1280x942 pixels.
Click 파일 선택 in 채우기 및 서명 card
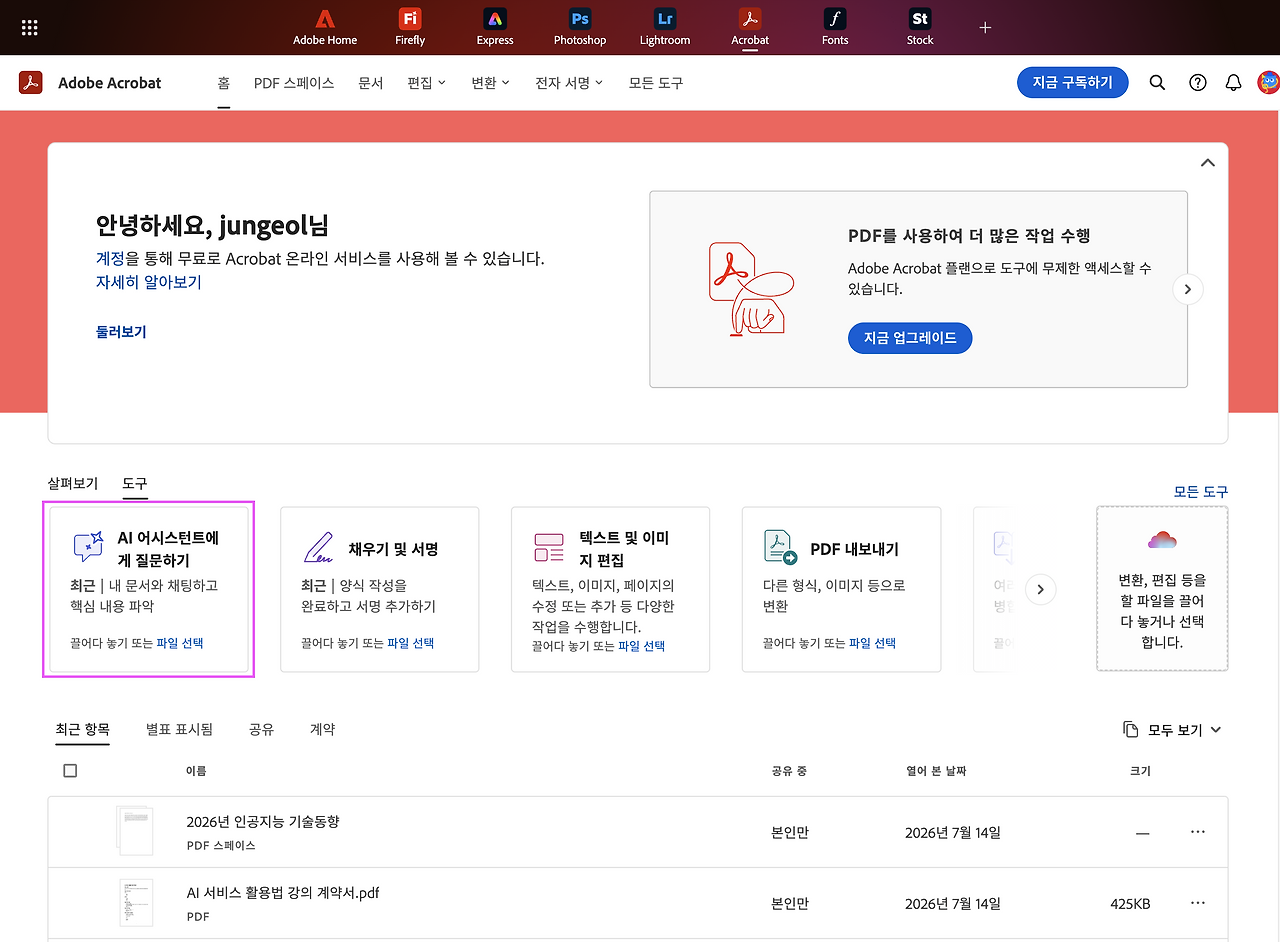tap(411, 643)
